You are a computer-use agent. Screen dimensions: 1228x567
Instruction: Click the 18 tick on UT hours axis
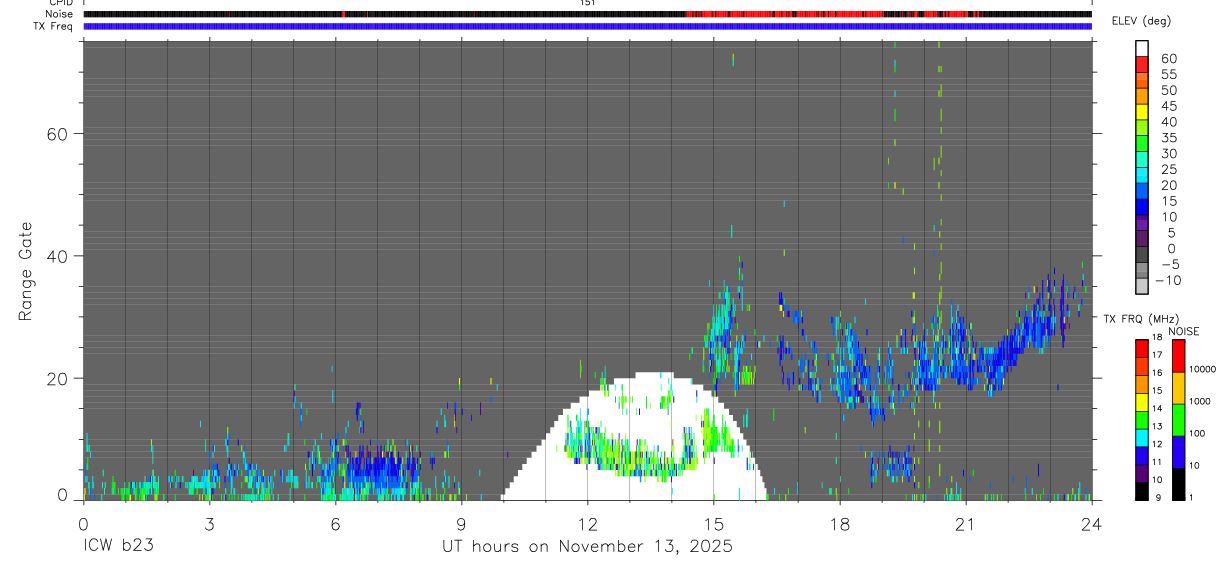tap(839, 524)
